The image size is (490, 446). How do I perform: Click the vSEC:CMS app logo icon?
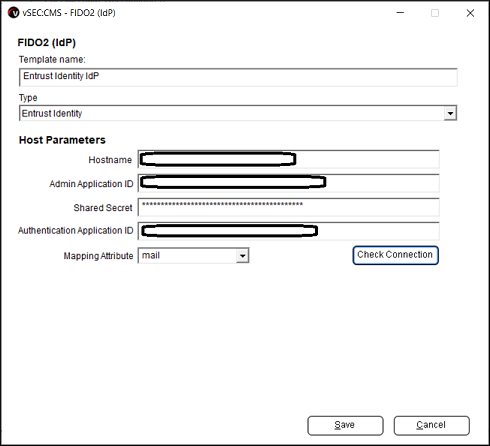point(13,13)
